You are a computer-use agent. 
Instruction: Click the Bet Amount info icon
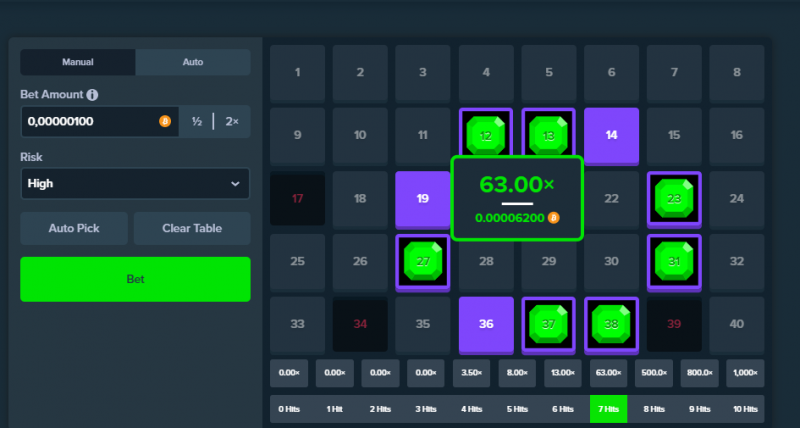click(x=92, y=95)
